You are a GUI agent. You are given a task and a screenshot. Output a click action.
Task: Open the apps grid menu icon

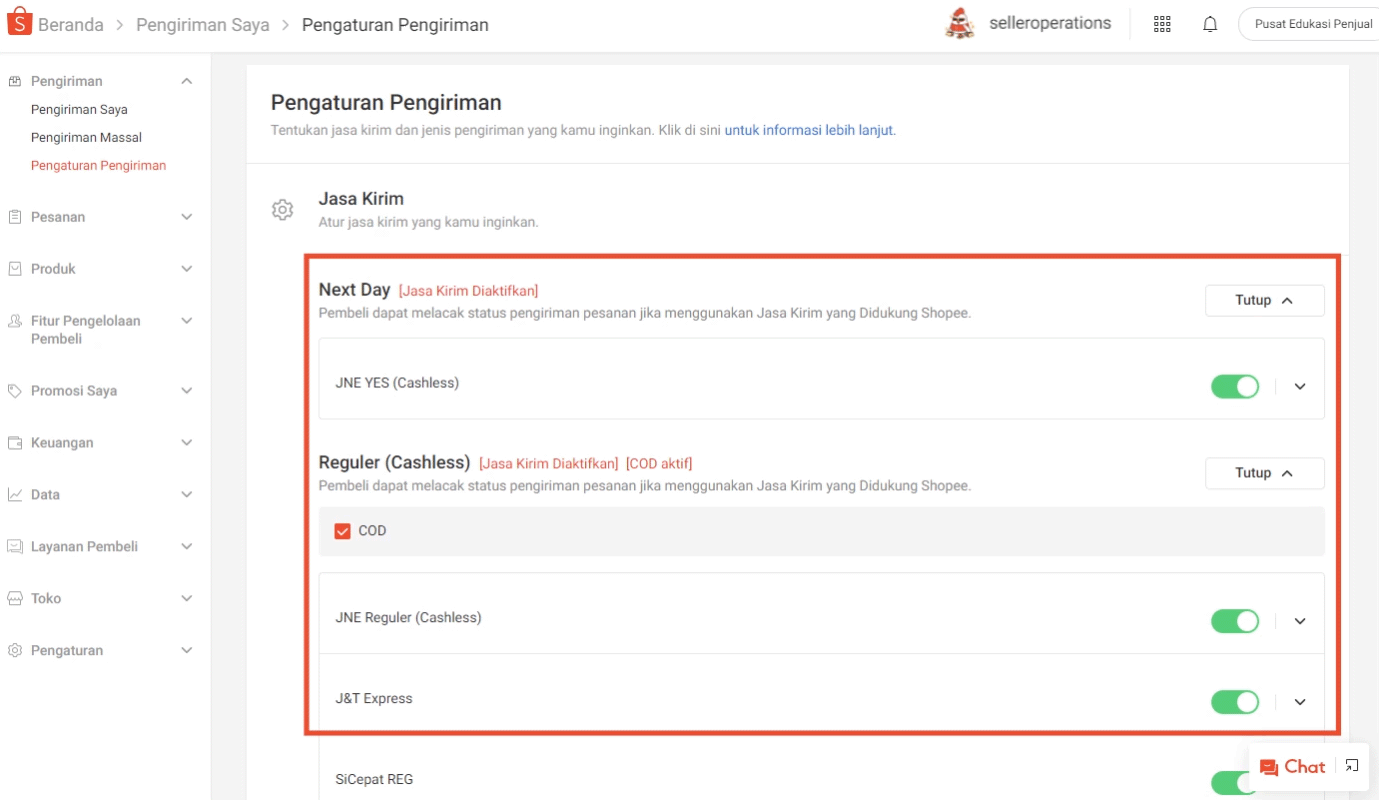pyautogui.click(x=1162, y=24)
